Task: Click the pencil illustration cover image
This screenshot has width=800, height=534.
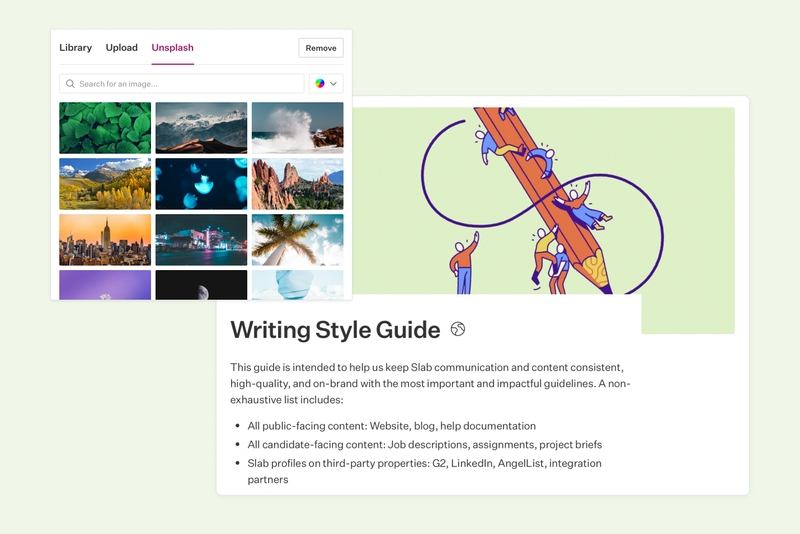Action: [x=540, y=200]
